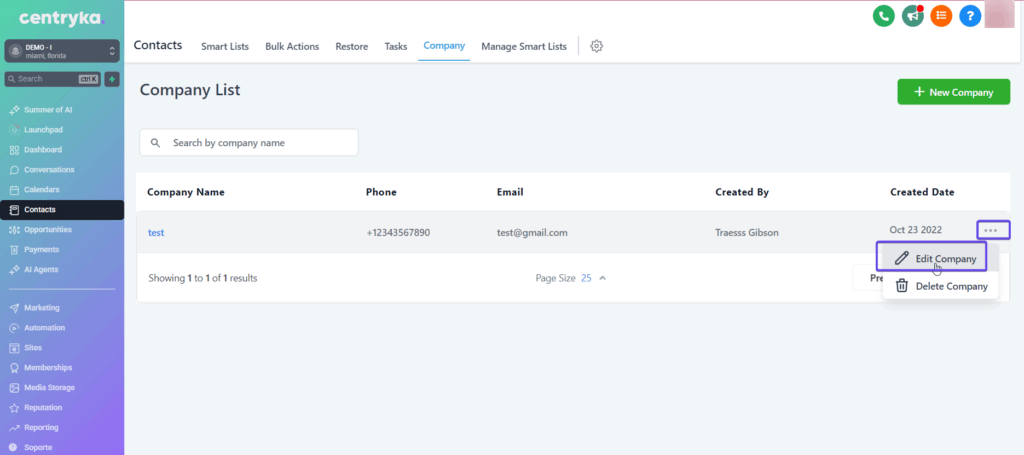The image size is (1024, 455).
Task: Open the contacts settings gear icon
Action: [x=597, y=47]
